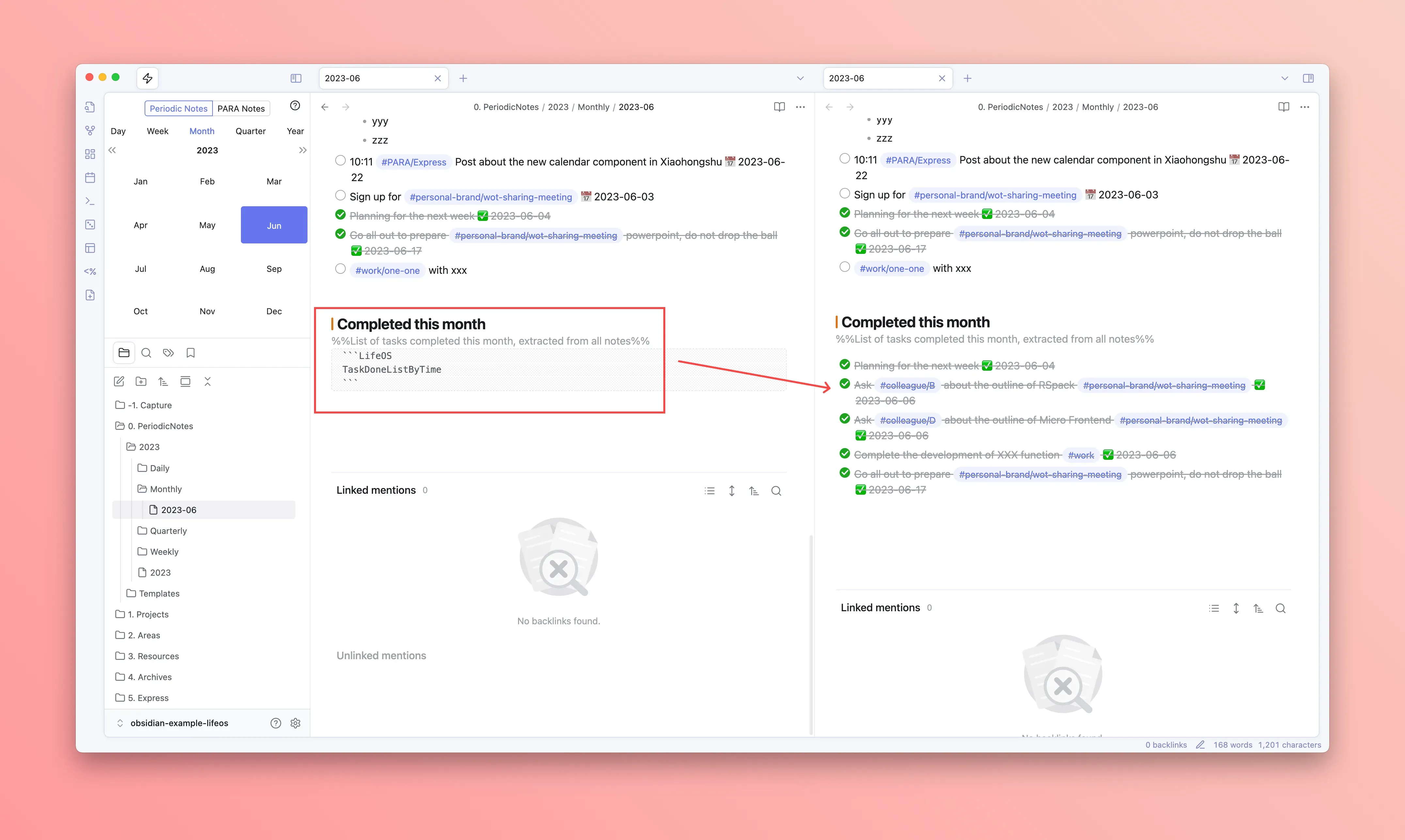1405x840 pixels.
Task: Expand the '1. Projects' folder
Action: pos(148,614)
